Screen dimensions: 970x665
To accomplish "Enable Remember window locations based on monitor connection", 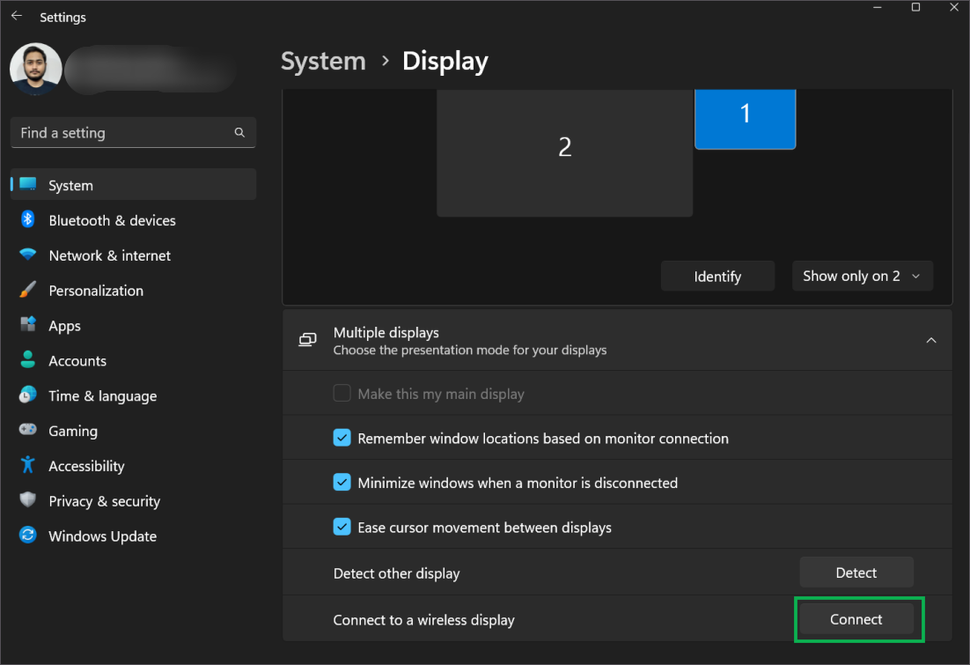I will point(343,437).
